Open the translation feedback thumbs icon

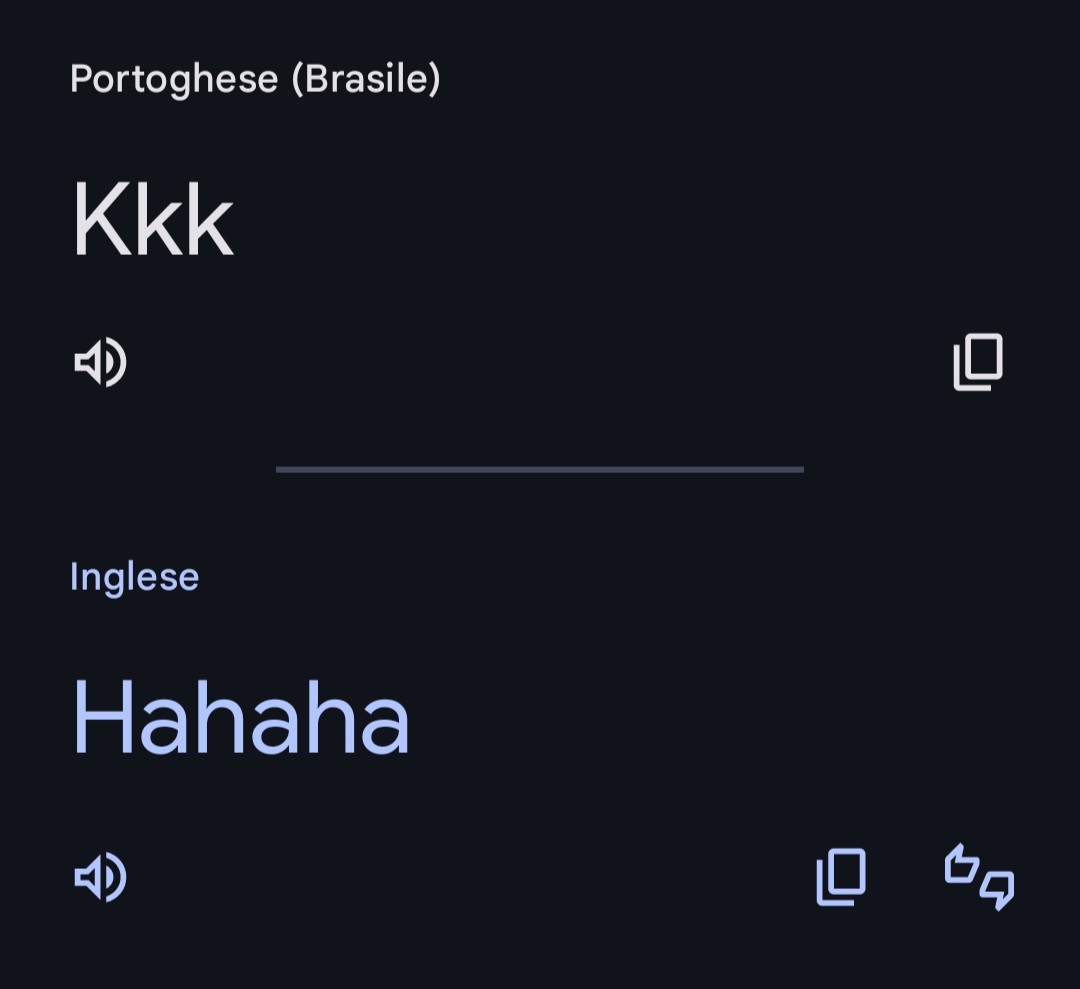[x=979, y=878]
